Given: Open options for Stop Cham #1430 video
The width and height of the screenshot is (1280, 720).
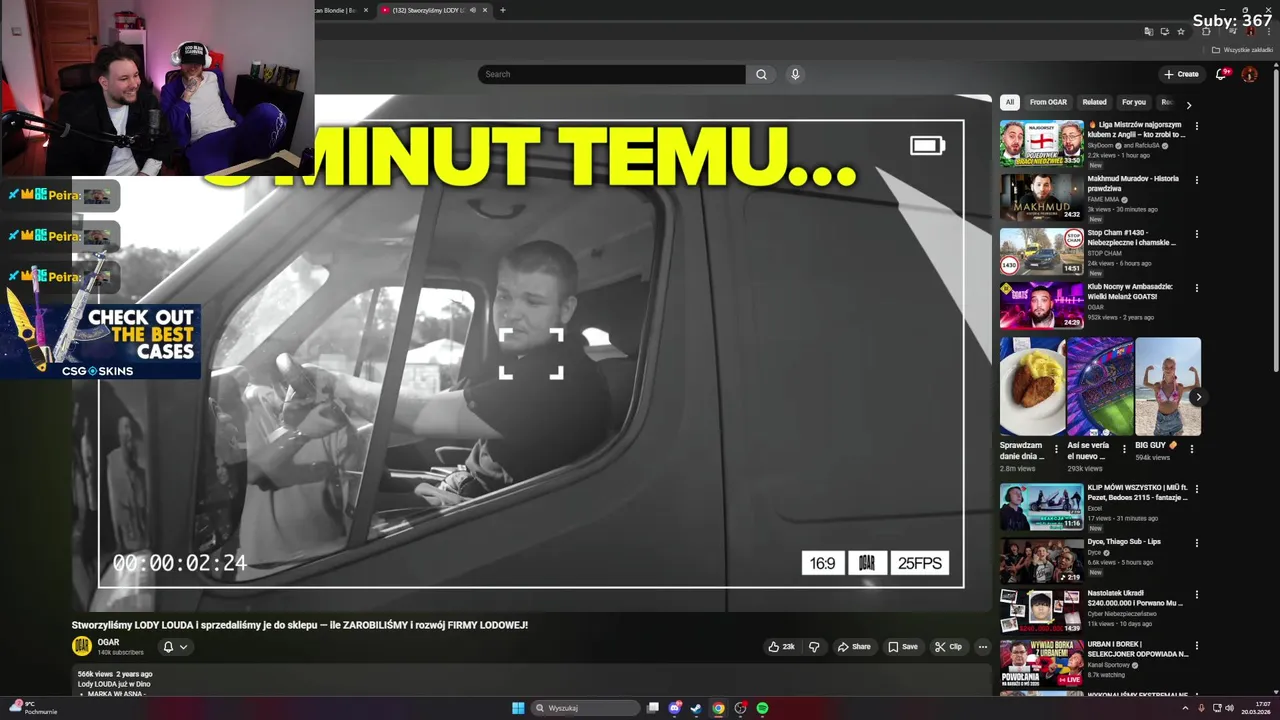Looking at the screenshot, I should point(1196,234).
